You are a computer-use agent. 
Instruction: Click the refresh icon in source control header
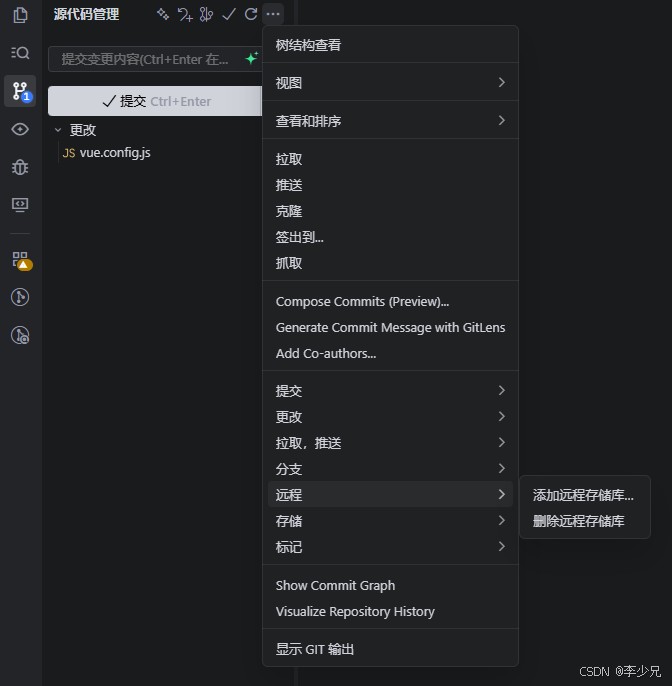coord(251,14)
